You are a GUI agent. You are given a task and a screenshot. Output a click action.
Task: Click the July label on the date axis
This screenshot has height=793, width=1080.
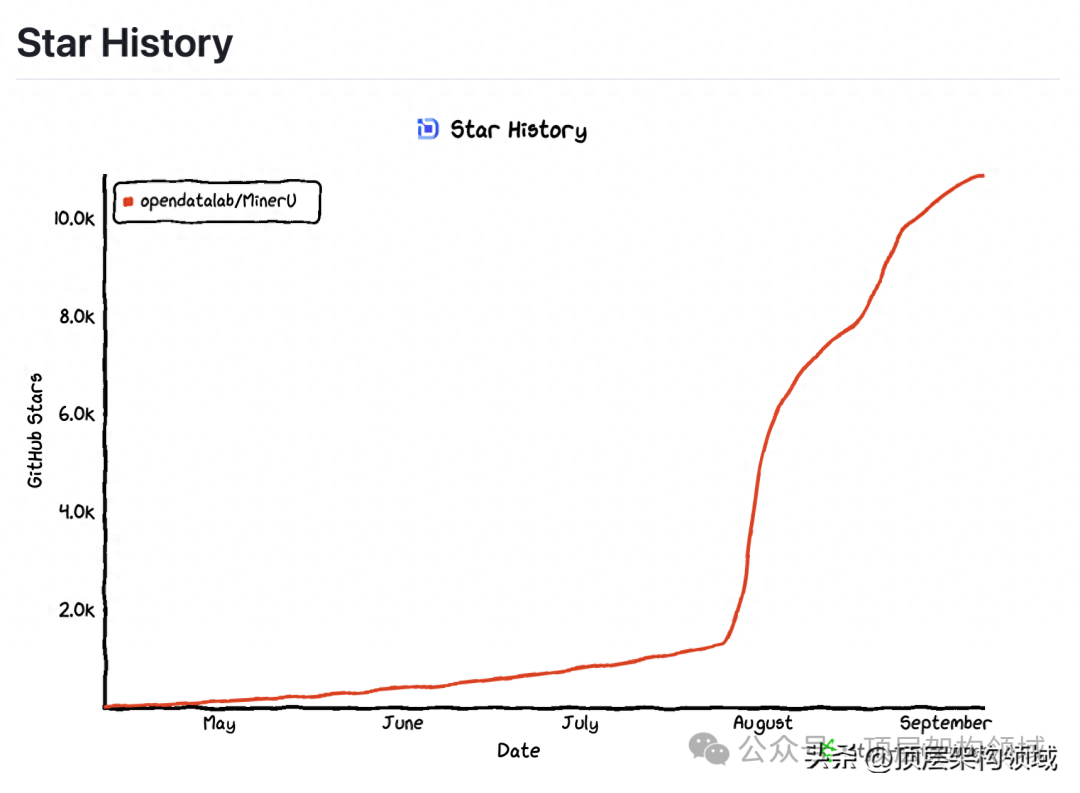580,724
